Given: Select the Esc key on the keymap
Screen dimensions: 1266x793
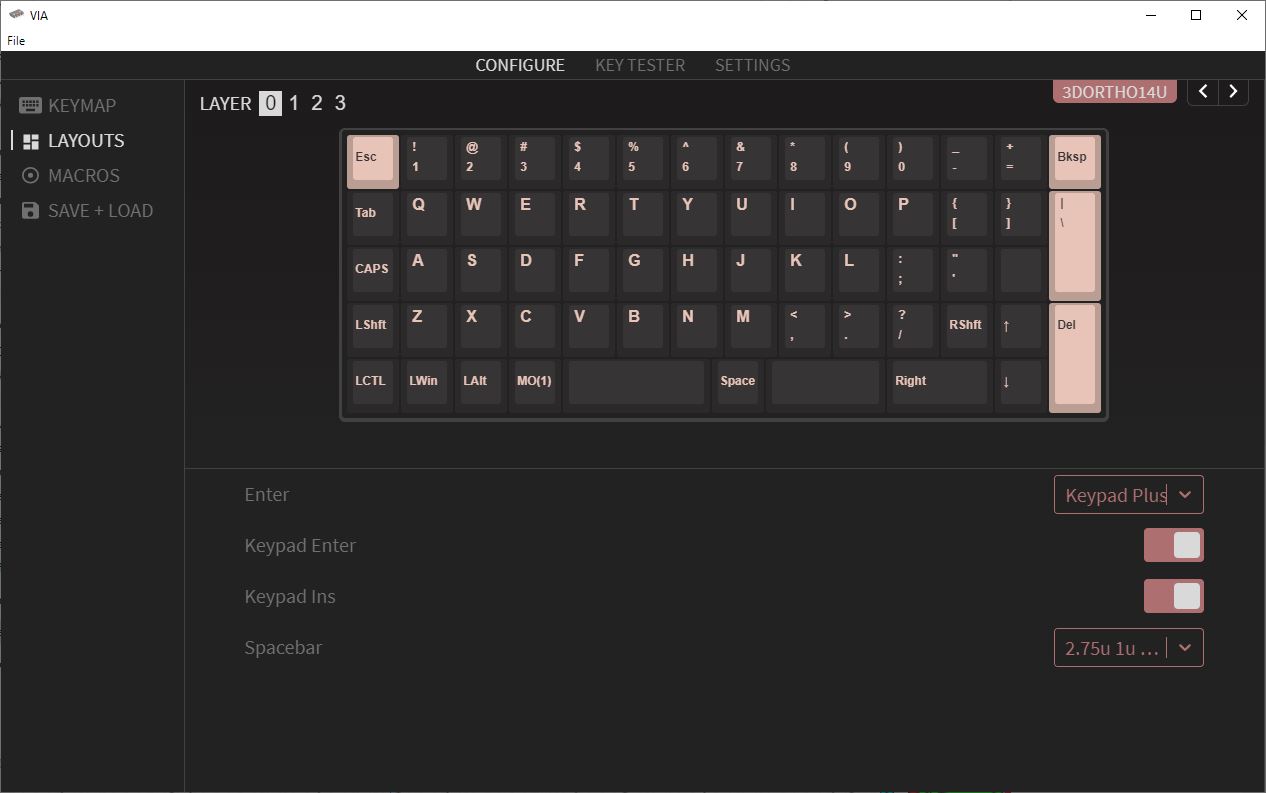Looking at the screenshot, I should coord(371,159).
